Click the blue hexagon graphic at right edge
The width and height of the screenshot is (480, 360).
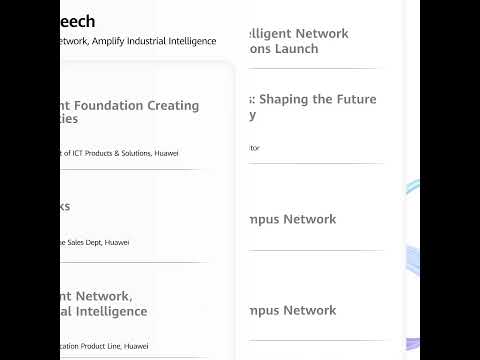413,260
